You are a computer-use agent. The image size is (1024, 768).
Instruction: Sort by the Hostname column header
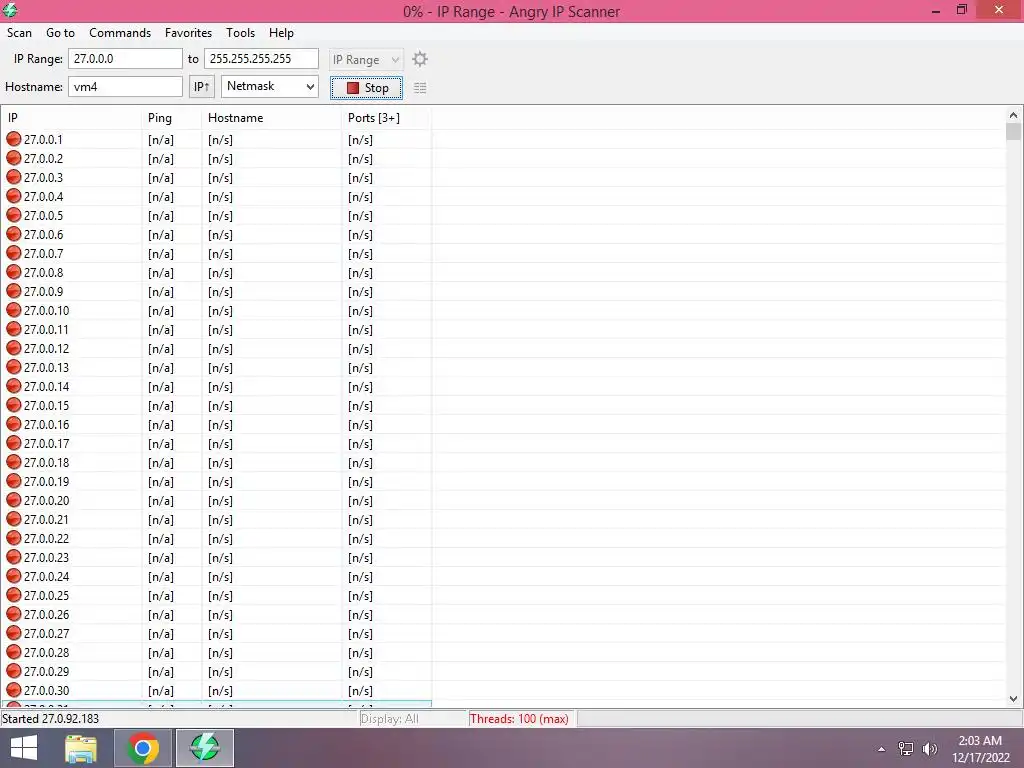272,118
